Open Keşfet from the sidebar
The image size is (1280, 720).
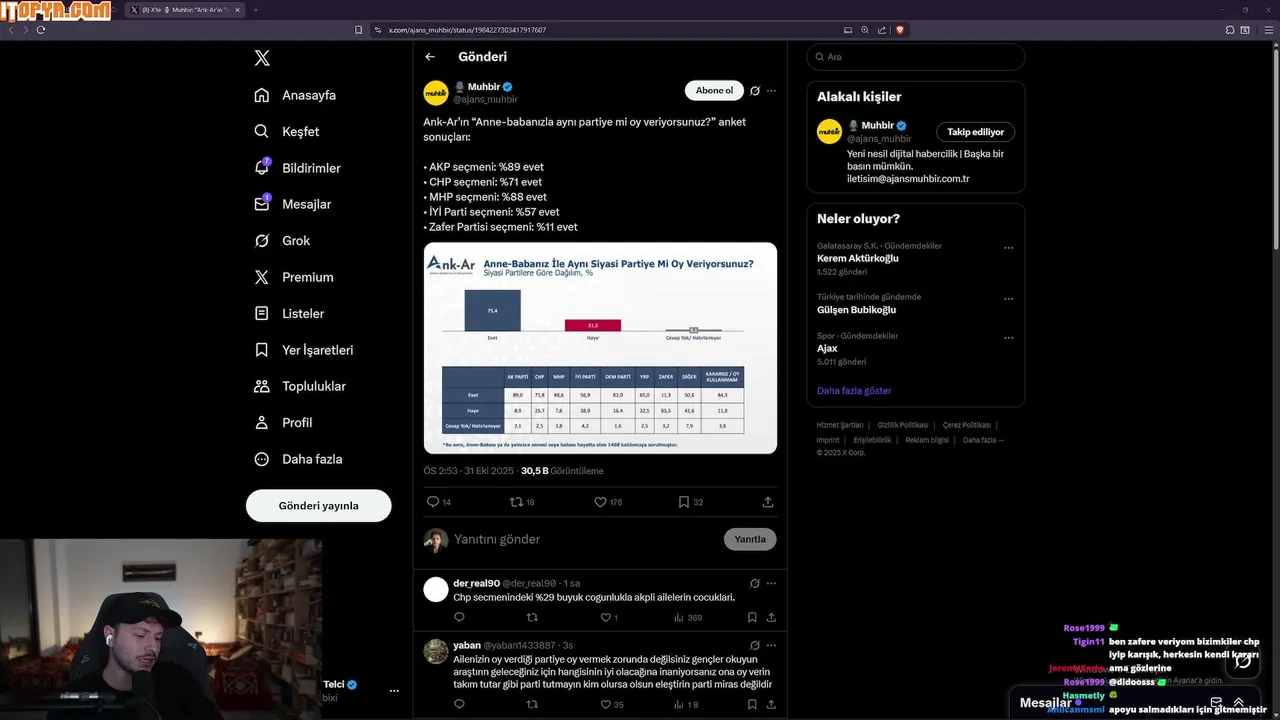pos(287,131)
